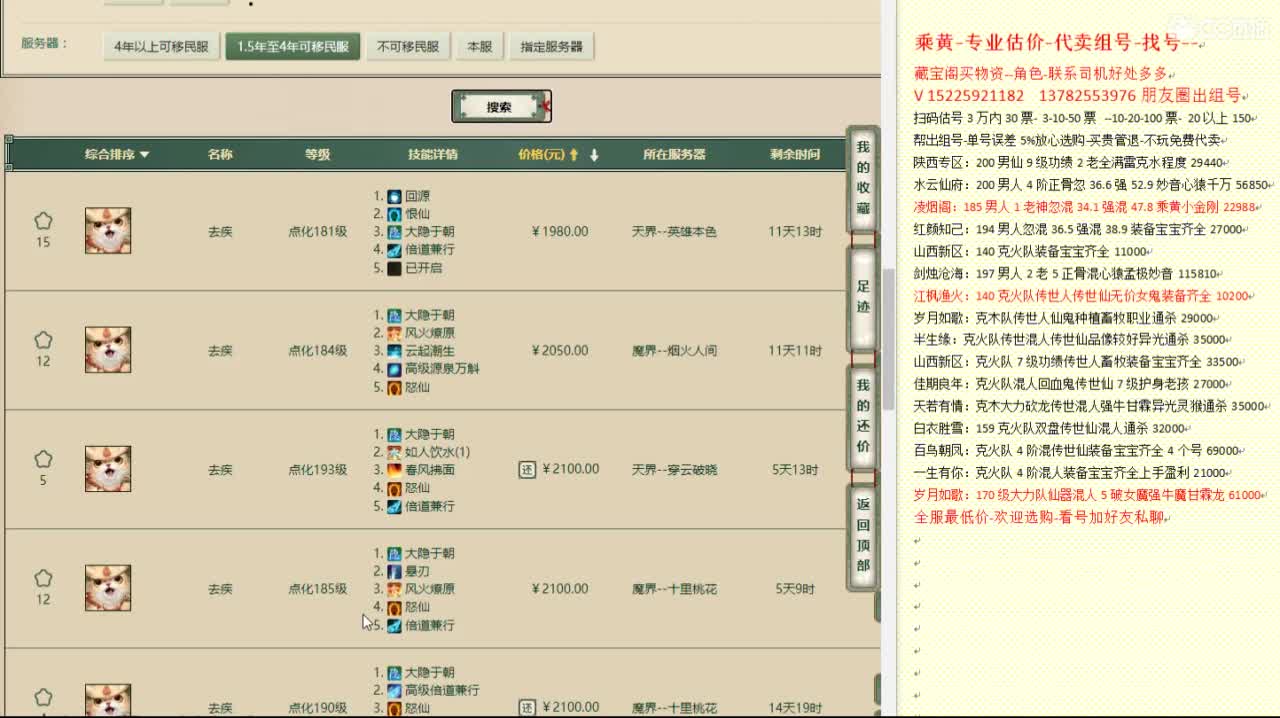Open the 我的还价 side tab
This screenshot has height=718, width=1280.
coord(862,416)
